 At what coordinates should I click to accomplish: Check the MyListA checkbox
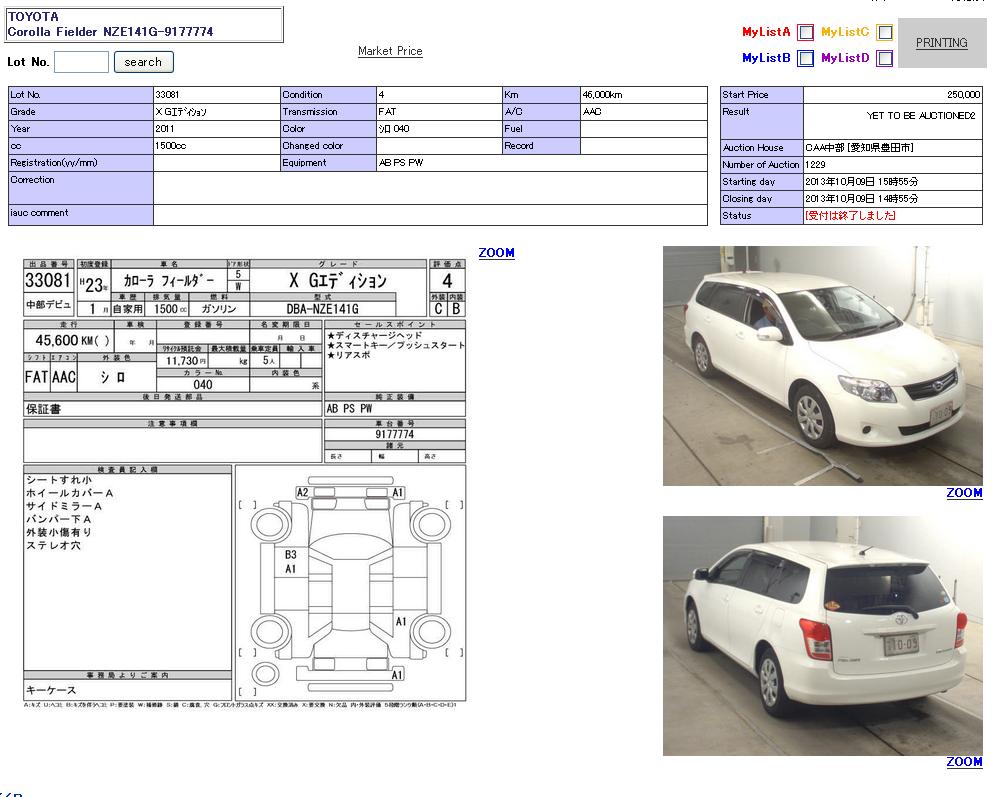pos(806,32)
